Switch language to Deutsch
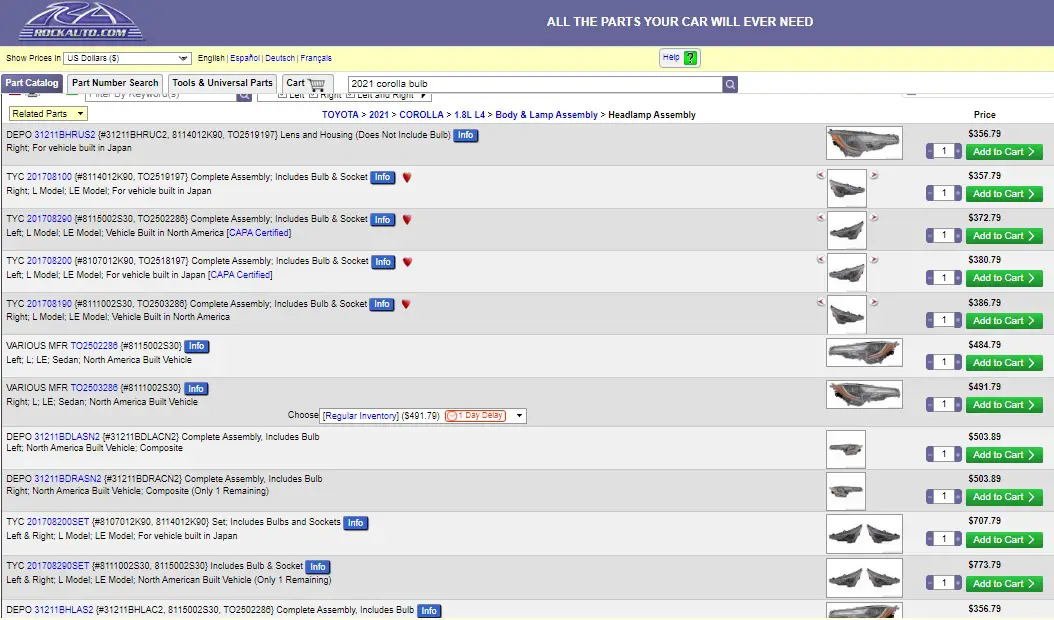1054x620 pixels. click(x=280, y=59)
